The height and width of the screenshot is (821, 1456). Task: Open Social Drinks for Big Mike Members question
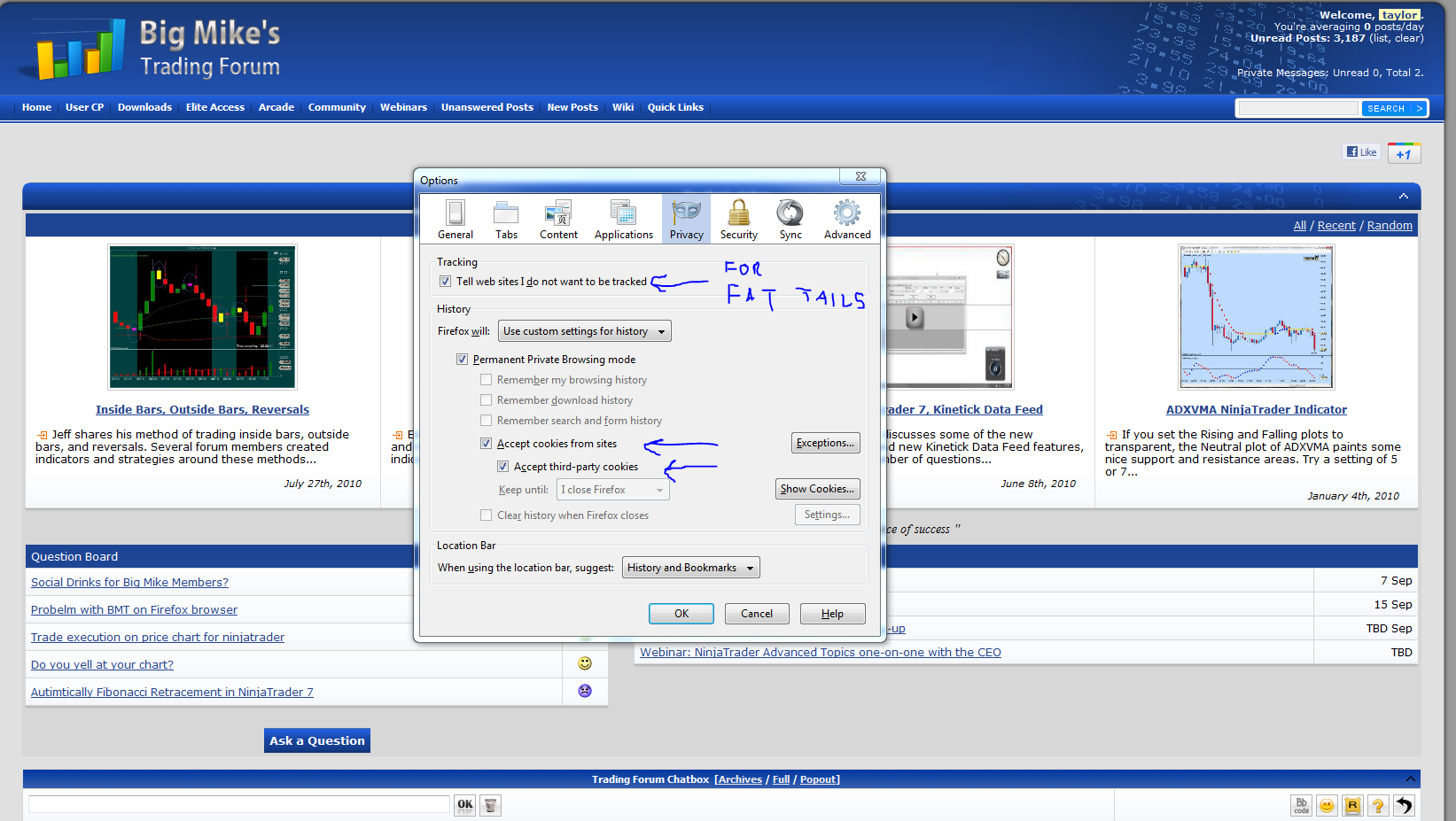[129, 582]
